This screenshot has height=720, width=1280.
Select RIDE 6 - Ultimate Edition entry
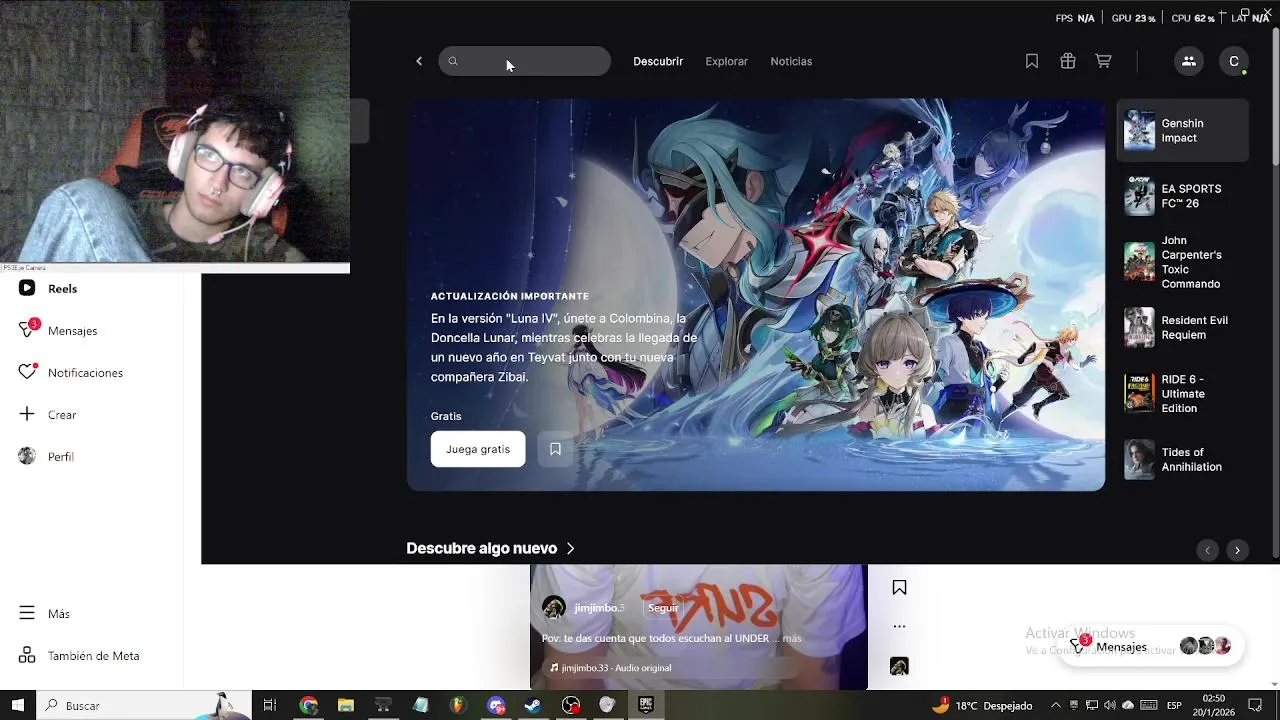(1183, 394)
